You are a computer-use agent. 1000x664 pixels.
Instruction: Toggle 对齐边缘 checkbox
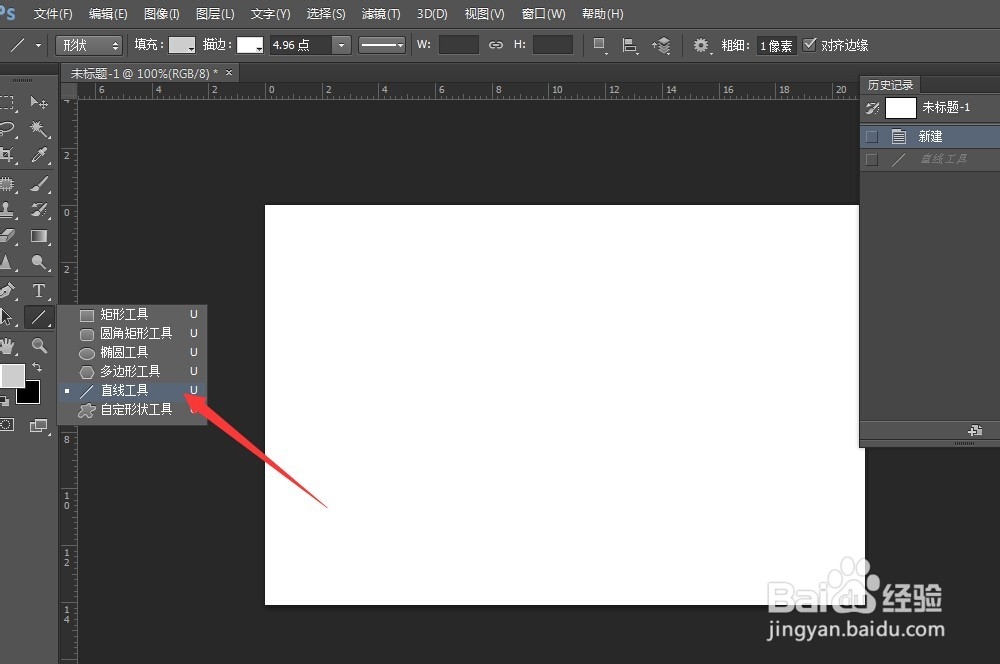pyautogui.click(x=809, y=45)
